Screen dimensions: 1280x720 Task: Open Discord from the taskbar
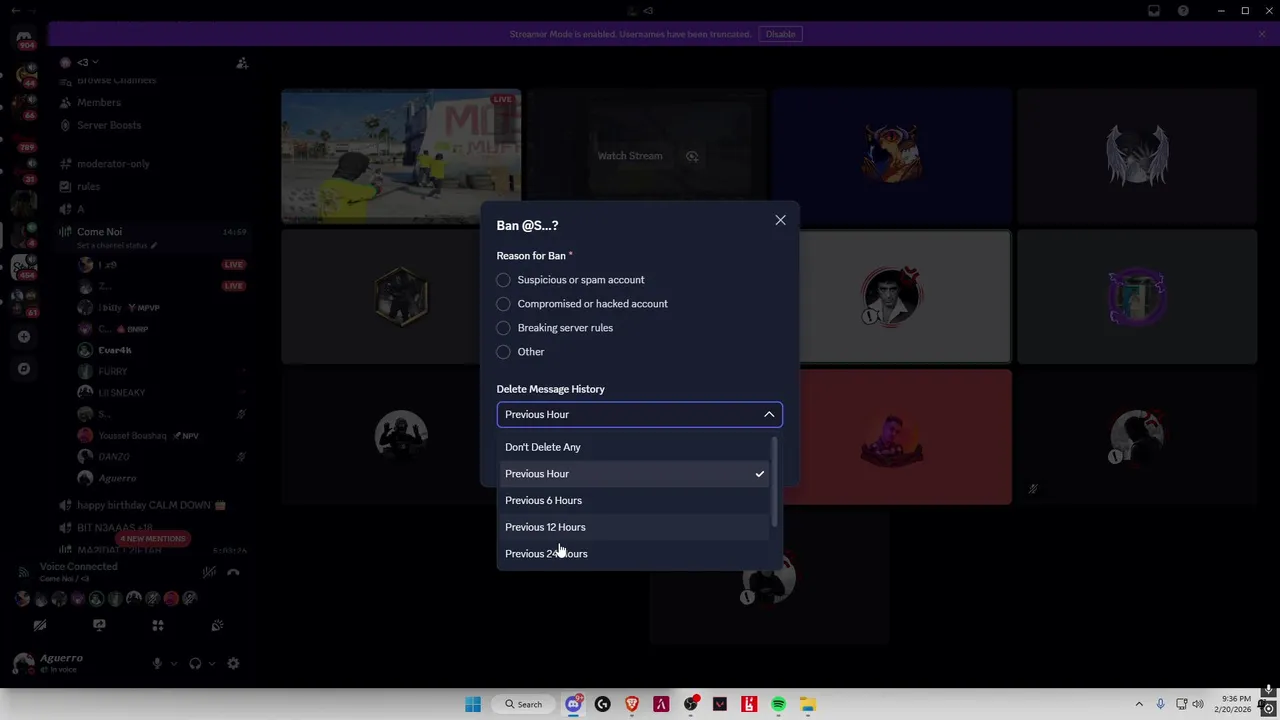pyautogui.click(x=573, y=704)
